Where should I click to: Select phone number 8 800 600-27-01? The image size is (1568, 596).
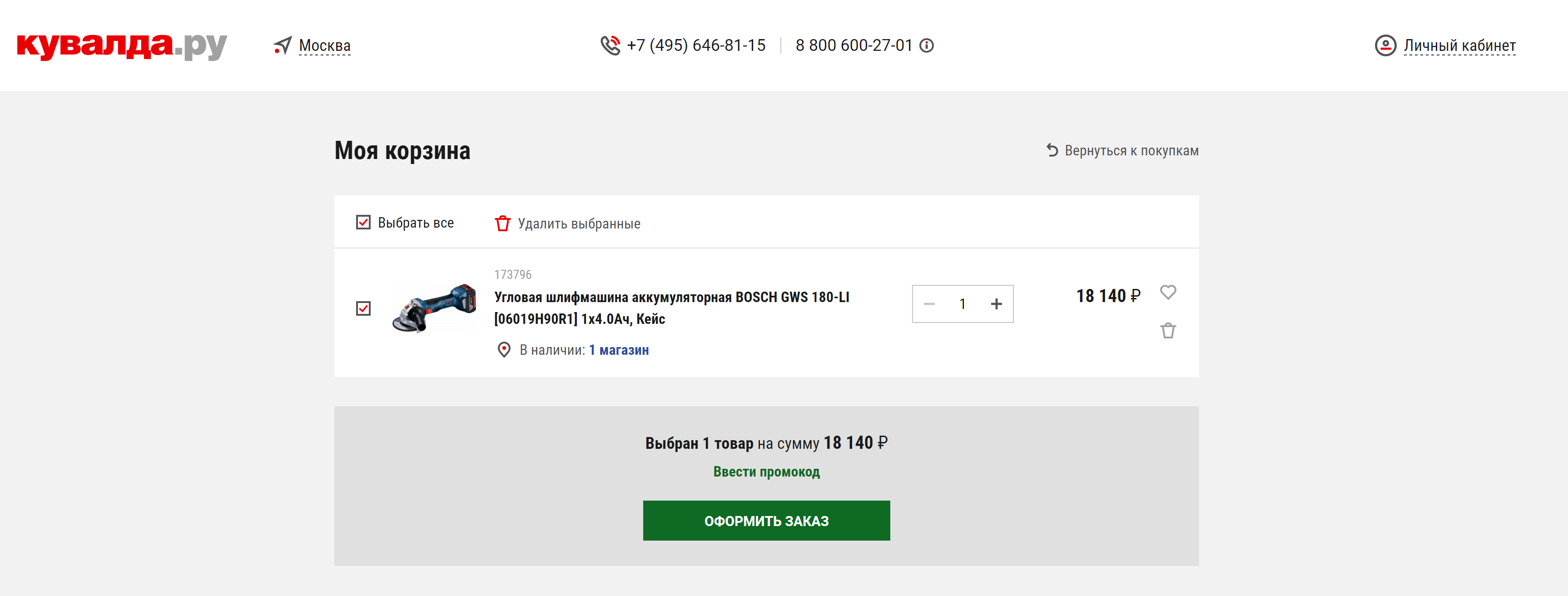(853, 46)
